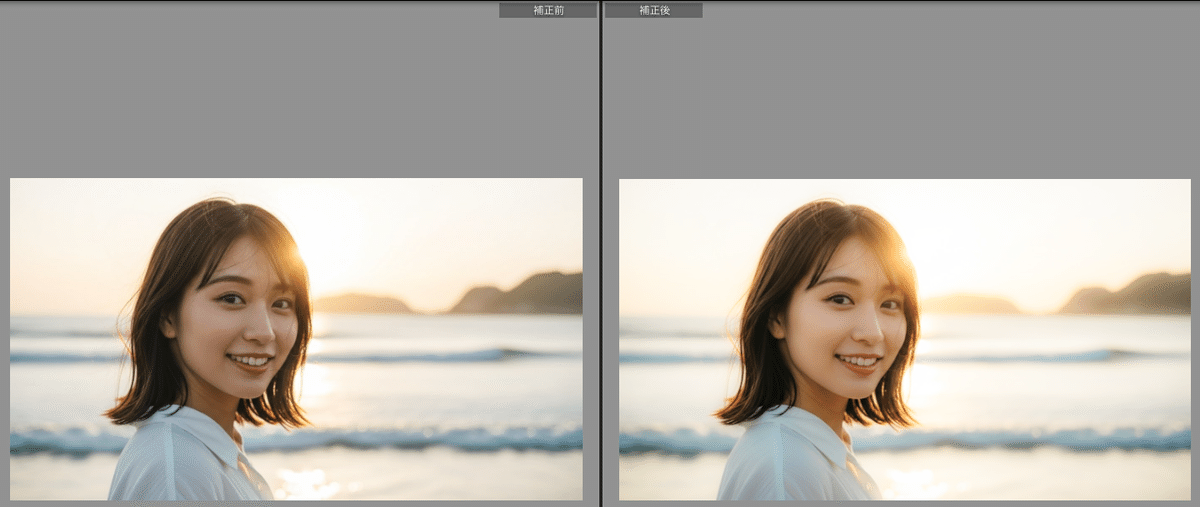Click the 補正前 label
This screenshot has height=507, width=1200.
548,10
